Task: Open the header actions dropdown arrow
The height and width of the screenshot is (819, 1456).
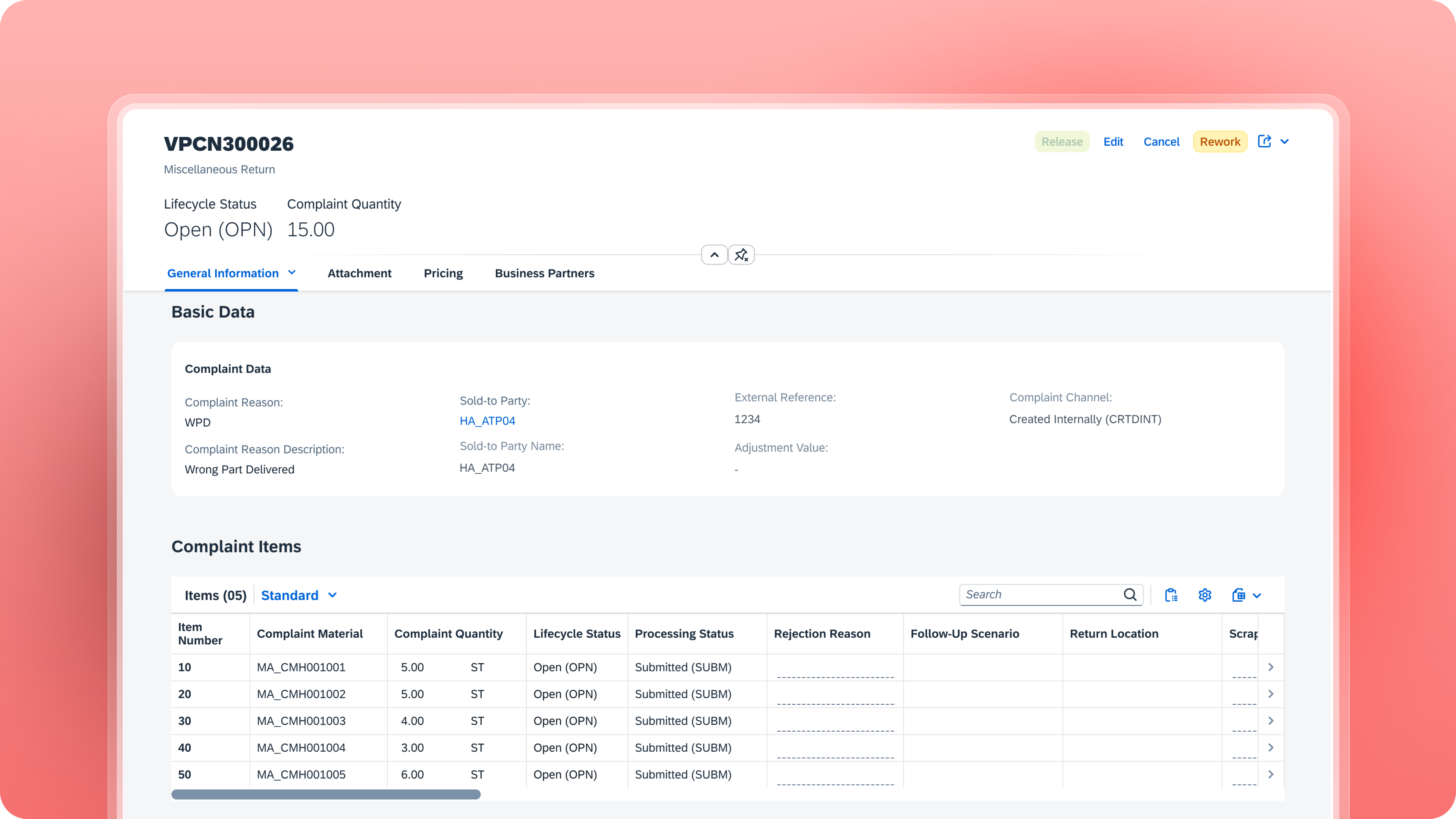Action: pyautogui.click(x=1285, y=142)
